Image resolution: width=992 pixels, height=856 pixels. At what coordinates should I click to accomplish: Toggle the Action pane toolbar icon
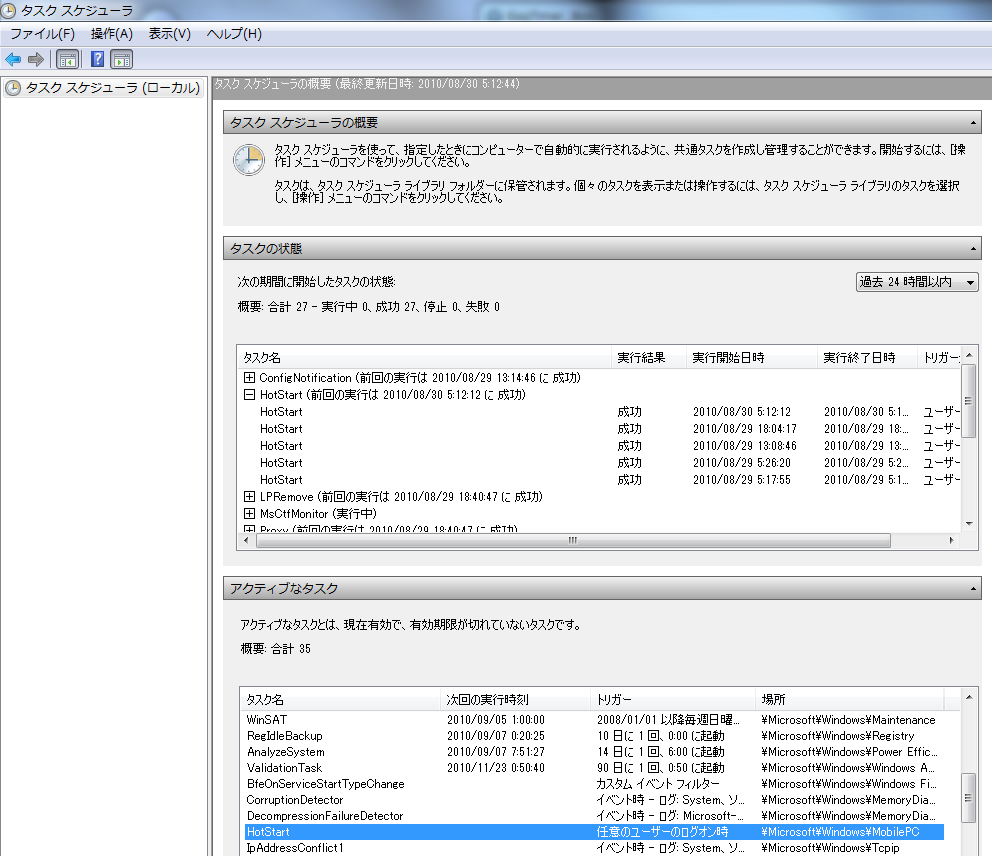[122, 59]
